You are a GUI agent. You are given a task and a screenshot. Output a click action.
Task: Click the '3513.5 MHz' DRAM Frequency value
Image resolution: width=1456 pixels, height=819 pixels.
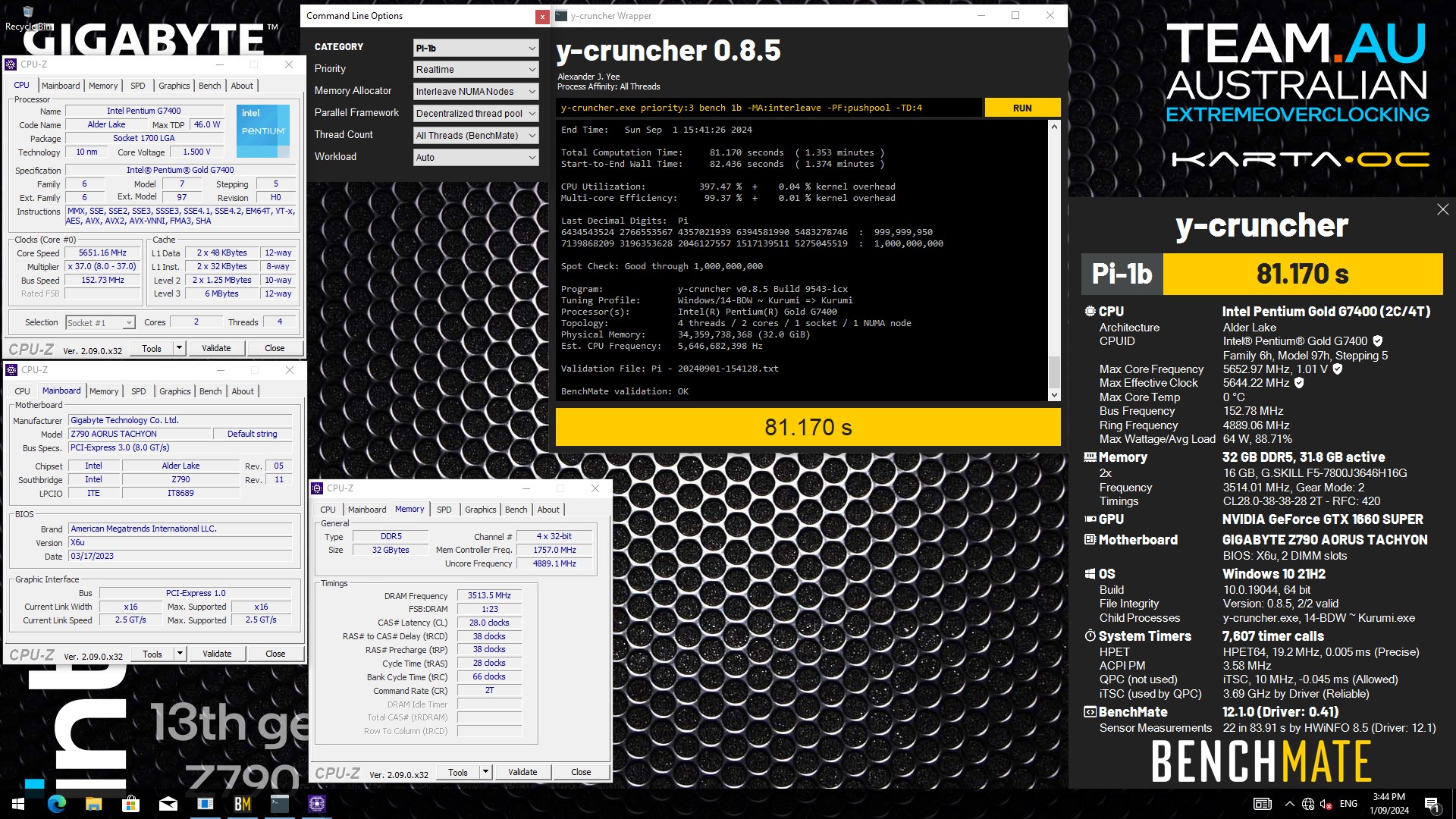[x=489, y=595]
